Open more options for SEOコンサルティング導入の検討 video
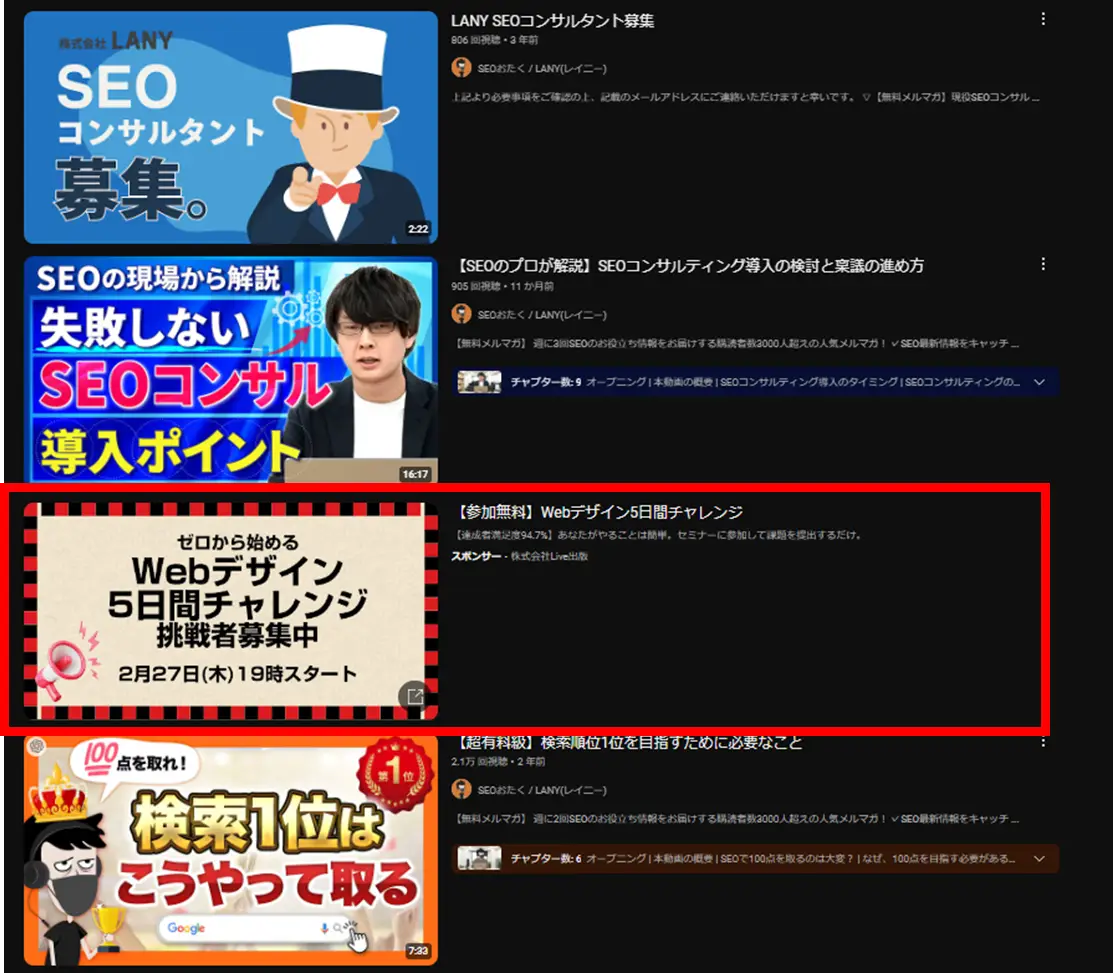The height and width of the screenshot is (973, 1113). click(x=1043, y=265)
